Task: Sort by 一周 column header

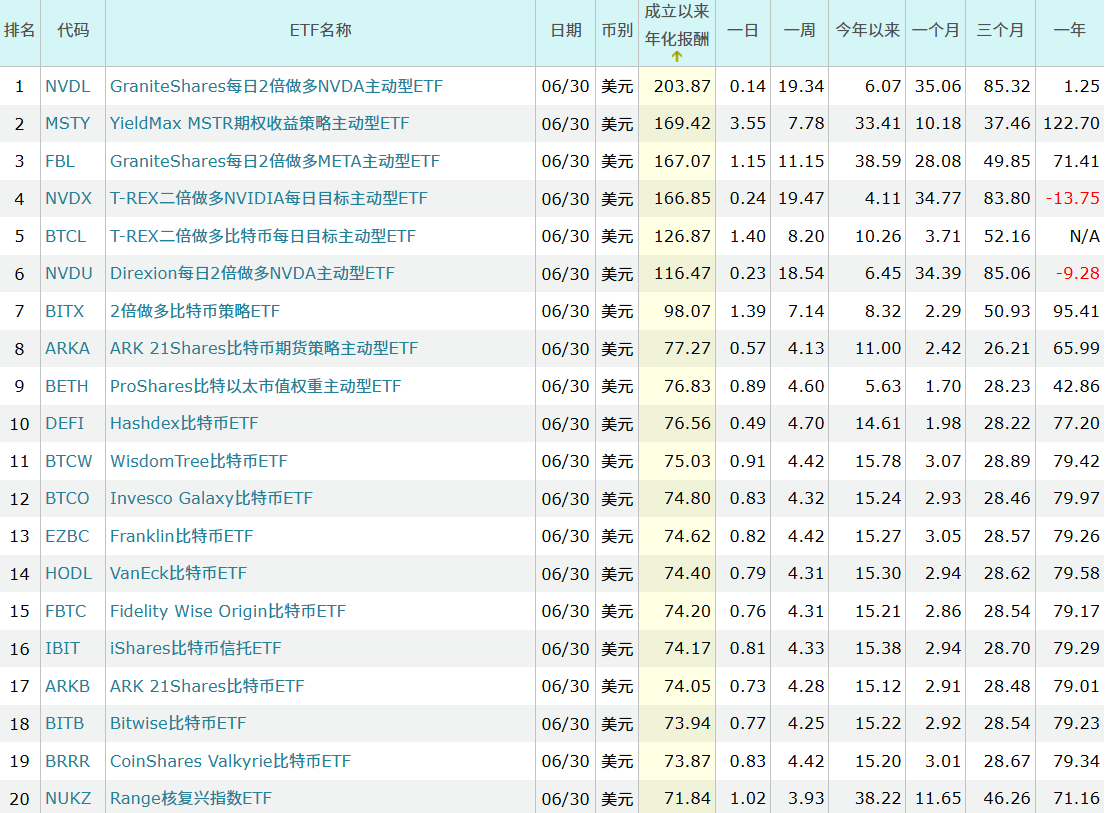Action: 799,30
